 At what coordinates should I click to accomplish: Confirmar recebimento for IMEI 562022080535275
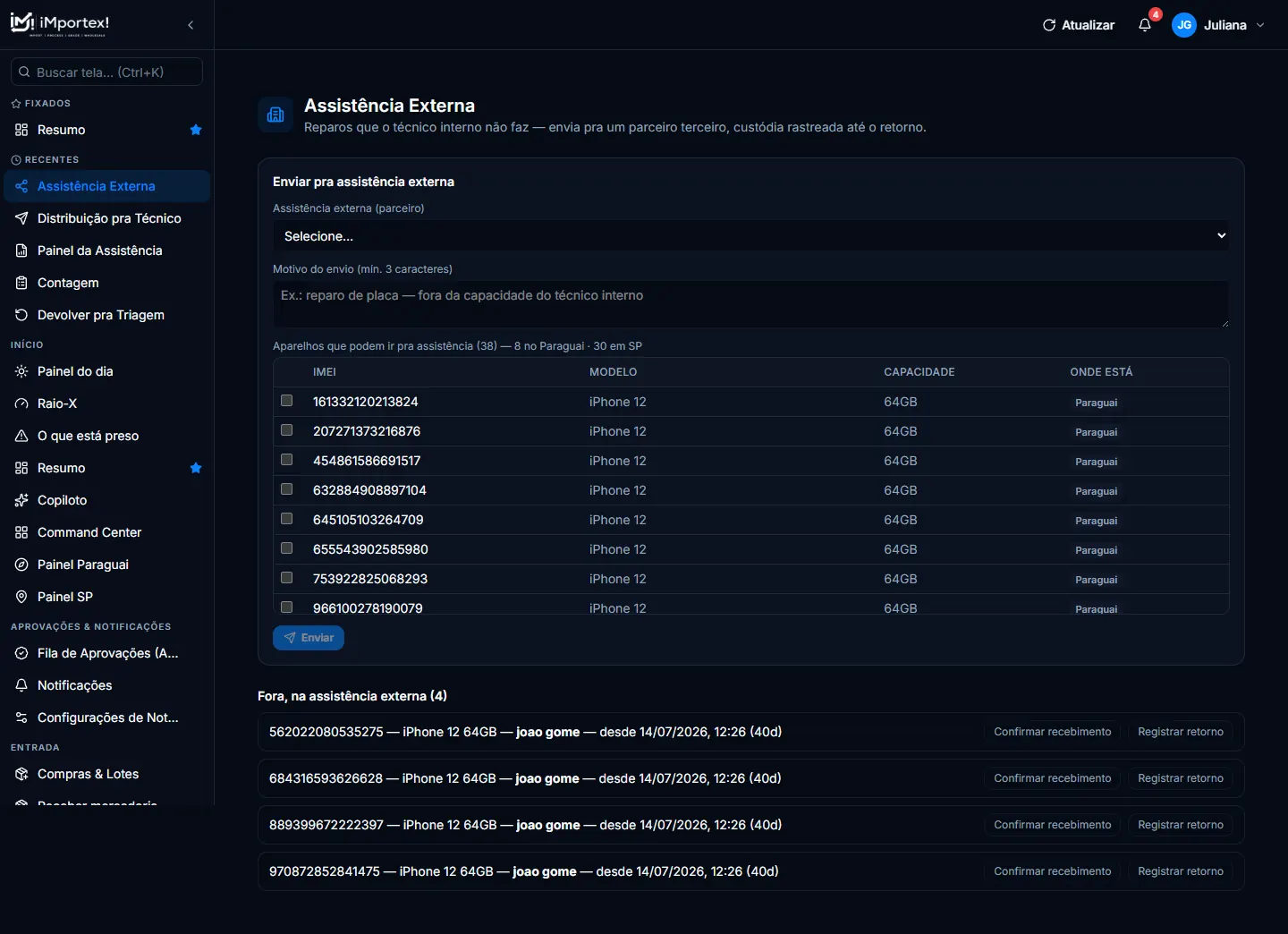pyautogui.click(x=1053, y=732)
